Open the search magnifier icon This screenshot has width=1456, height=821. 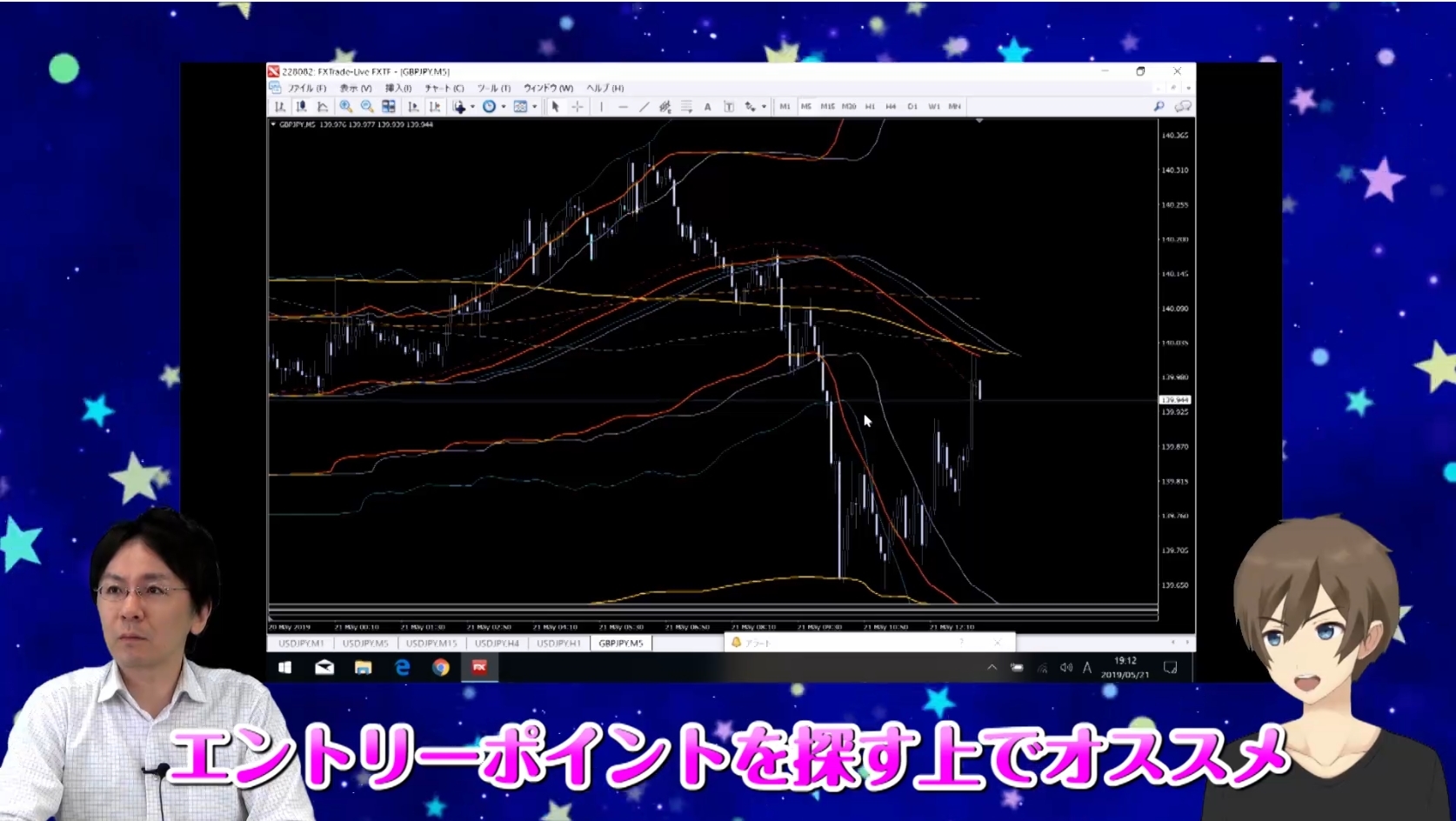pos(1159,106)
